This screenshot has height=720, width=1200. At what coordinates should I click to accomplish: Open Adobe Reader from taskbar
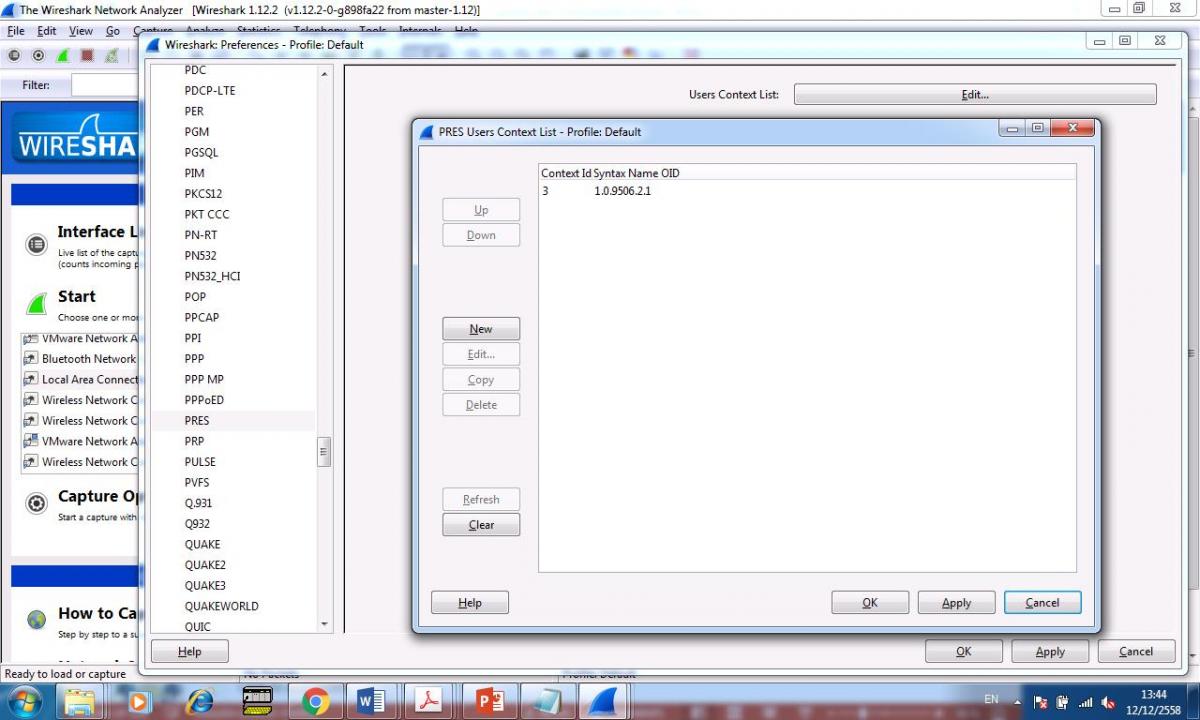click(x=430, y=701)
